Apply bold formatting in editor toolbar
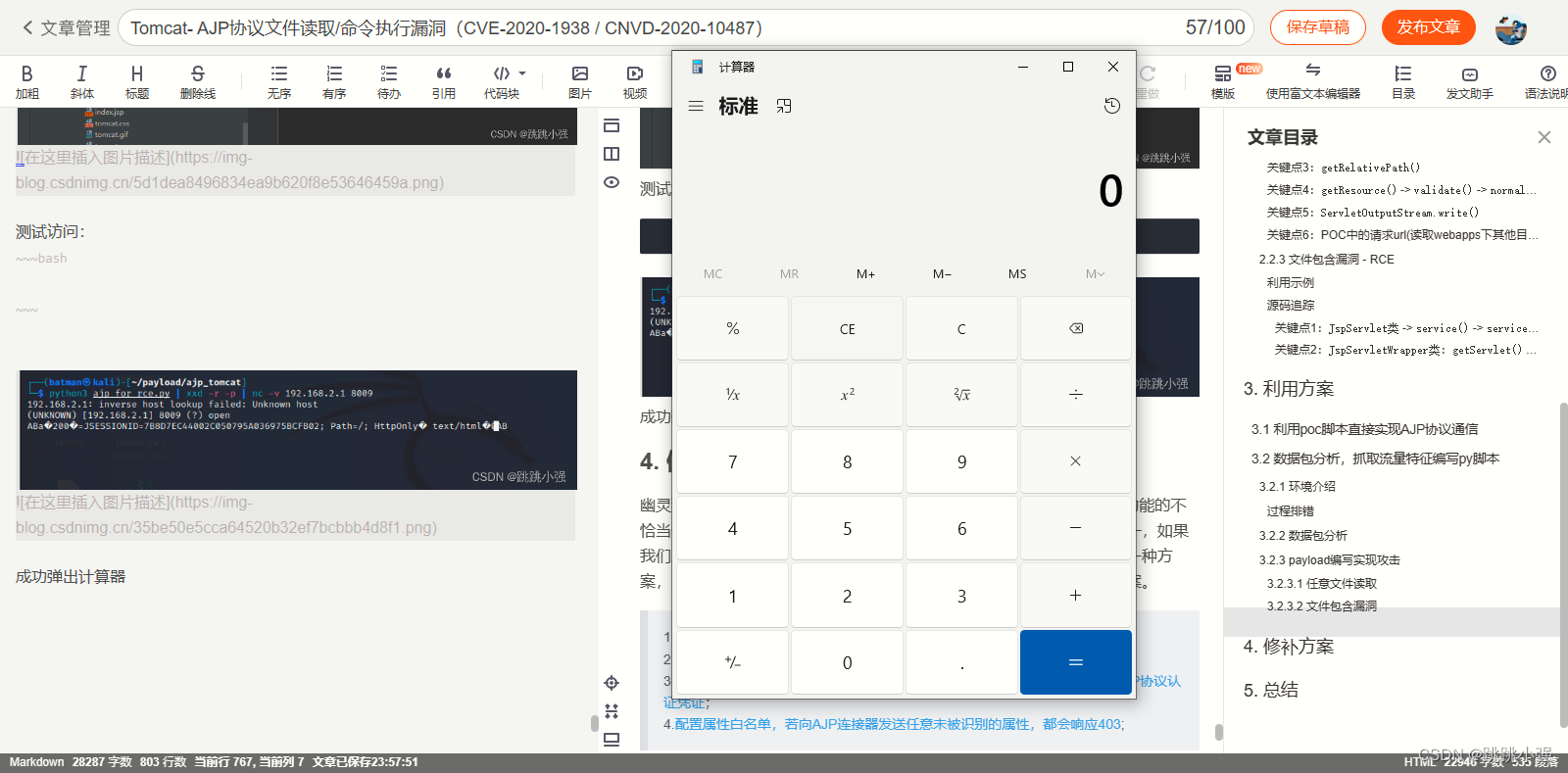This screenshot has height=773, width=1568. [x=27, y=82]
